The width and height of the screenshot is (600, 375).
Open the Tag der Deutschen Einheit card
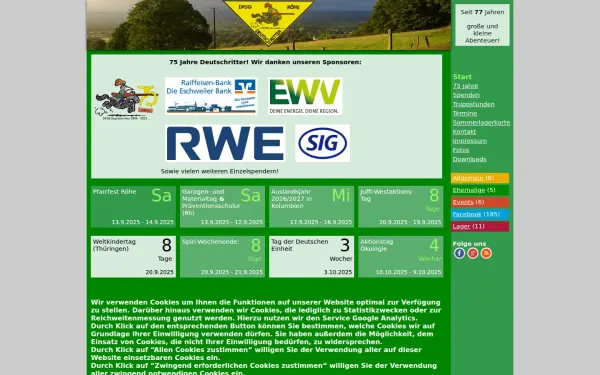tap(311, 257)
